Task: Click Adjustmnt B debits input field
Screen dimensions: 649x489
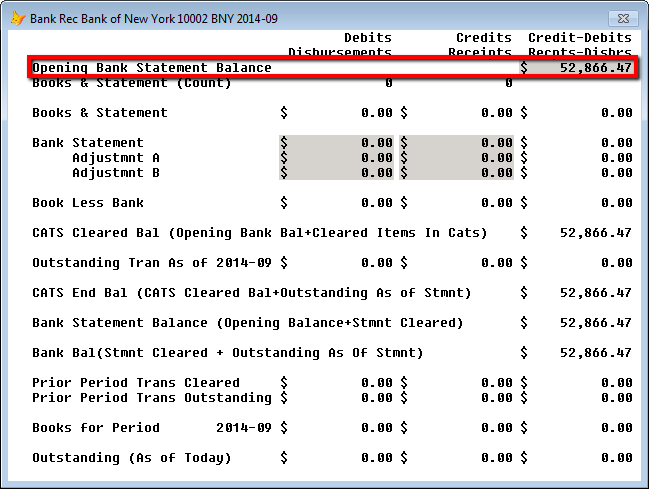Action: (337, 172)
